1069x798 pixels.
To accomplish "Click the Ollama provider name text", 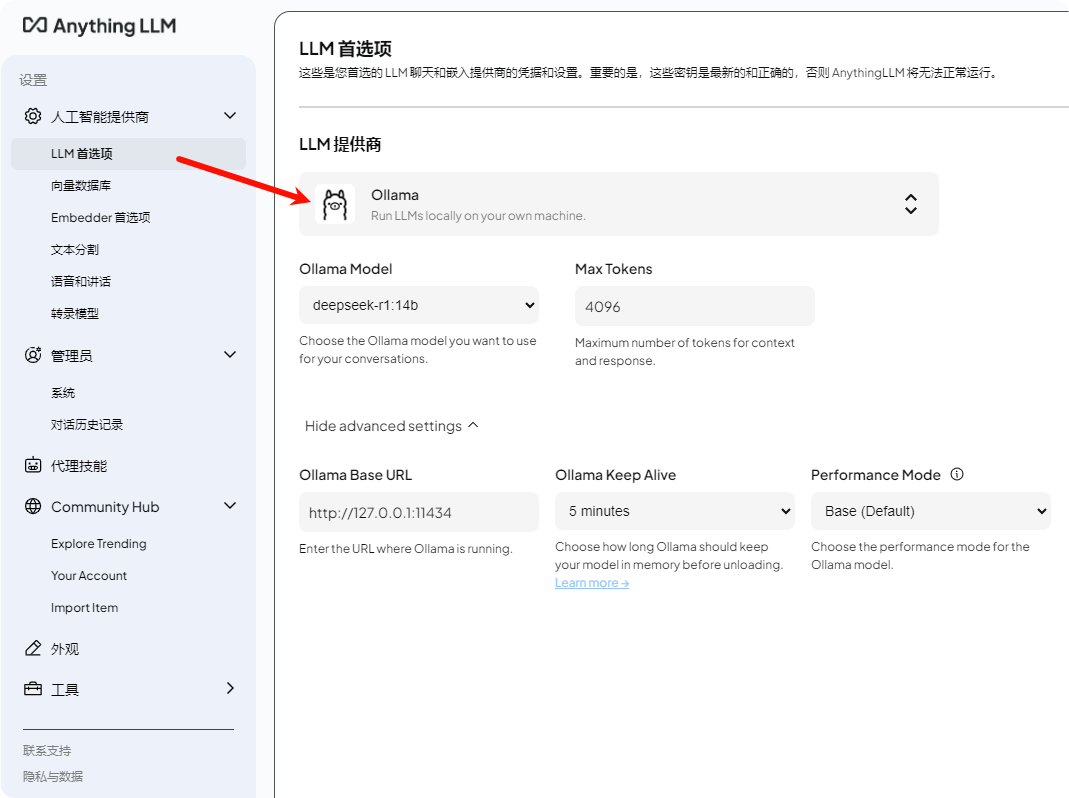I will [395, 195].
